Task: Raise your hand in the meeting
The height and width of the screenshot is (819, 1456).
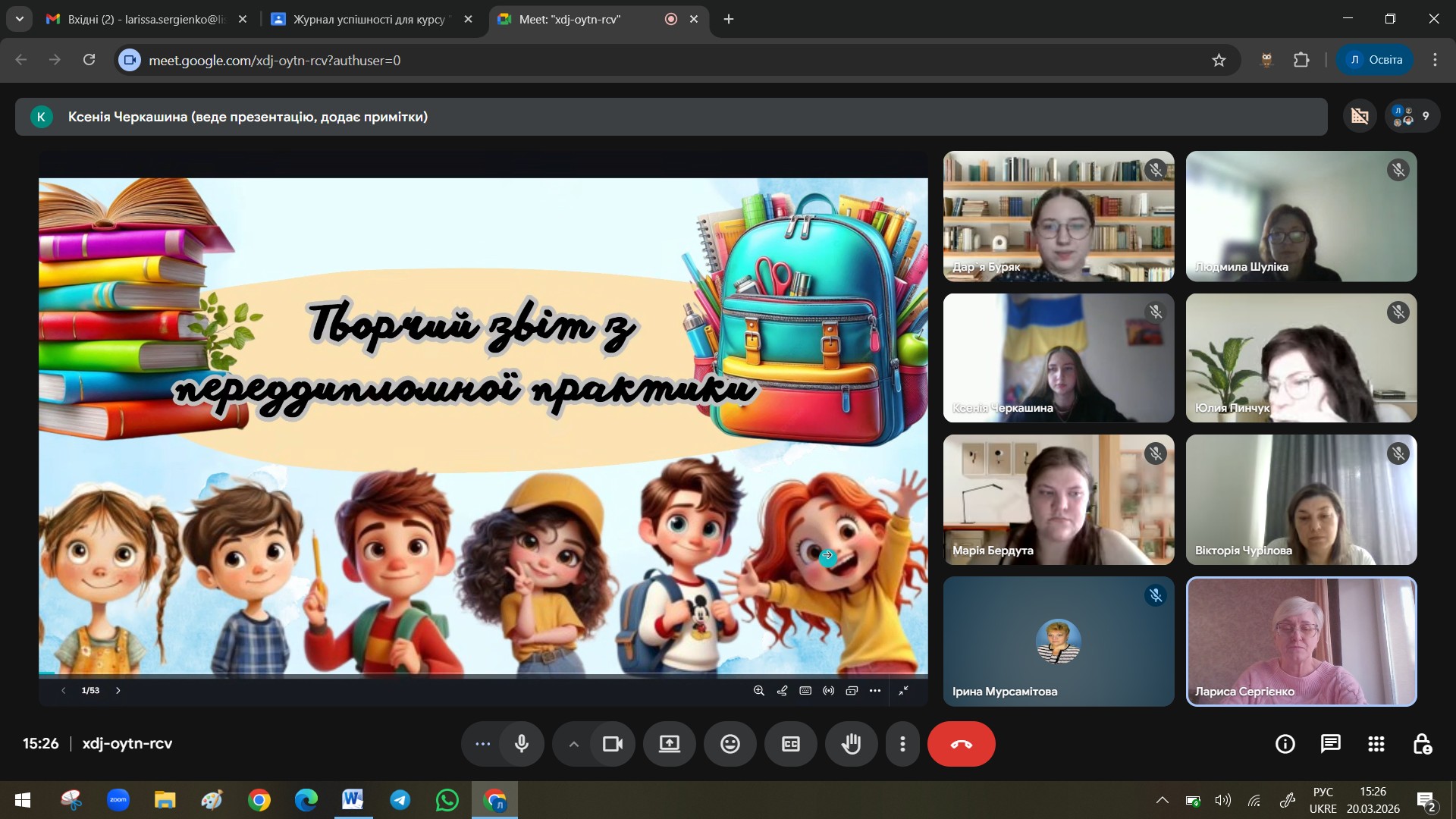Action: (851, 744)
